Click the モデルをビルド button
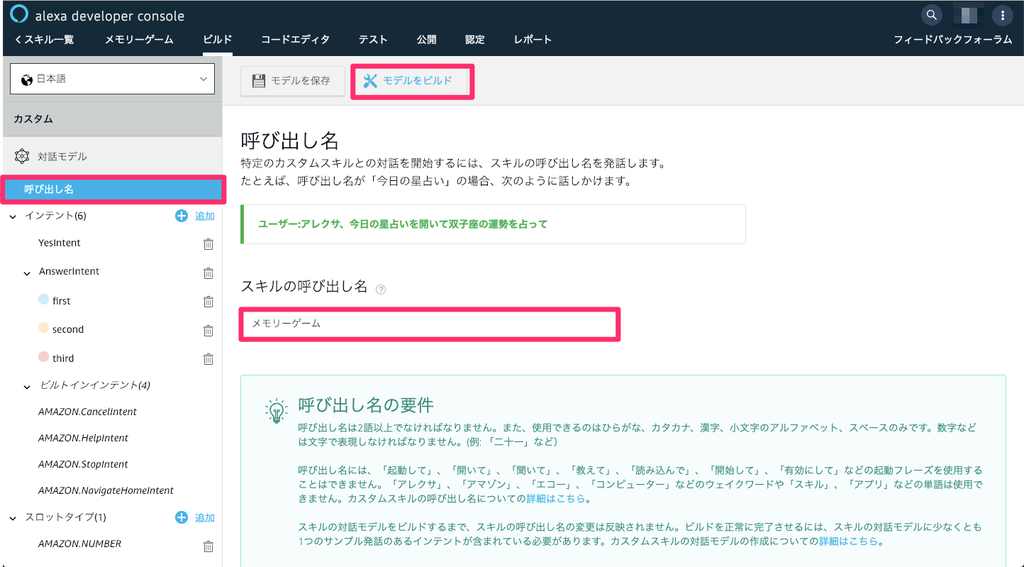This screenshot has width=1024, height=567. click(412, 81)
